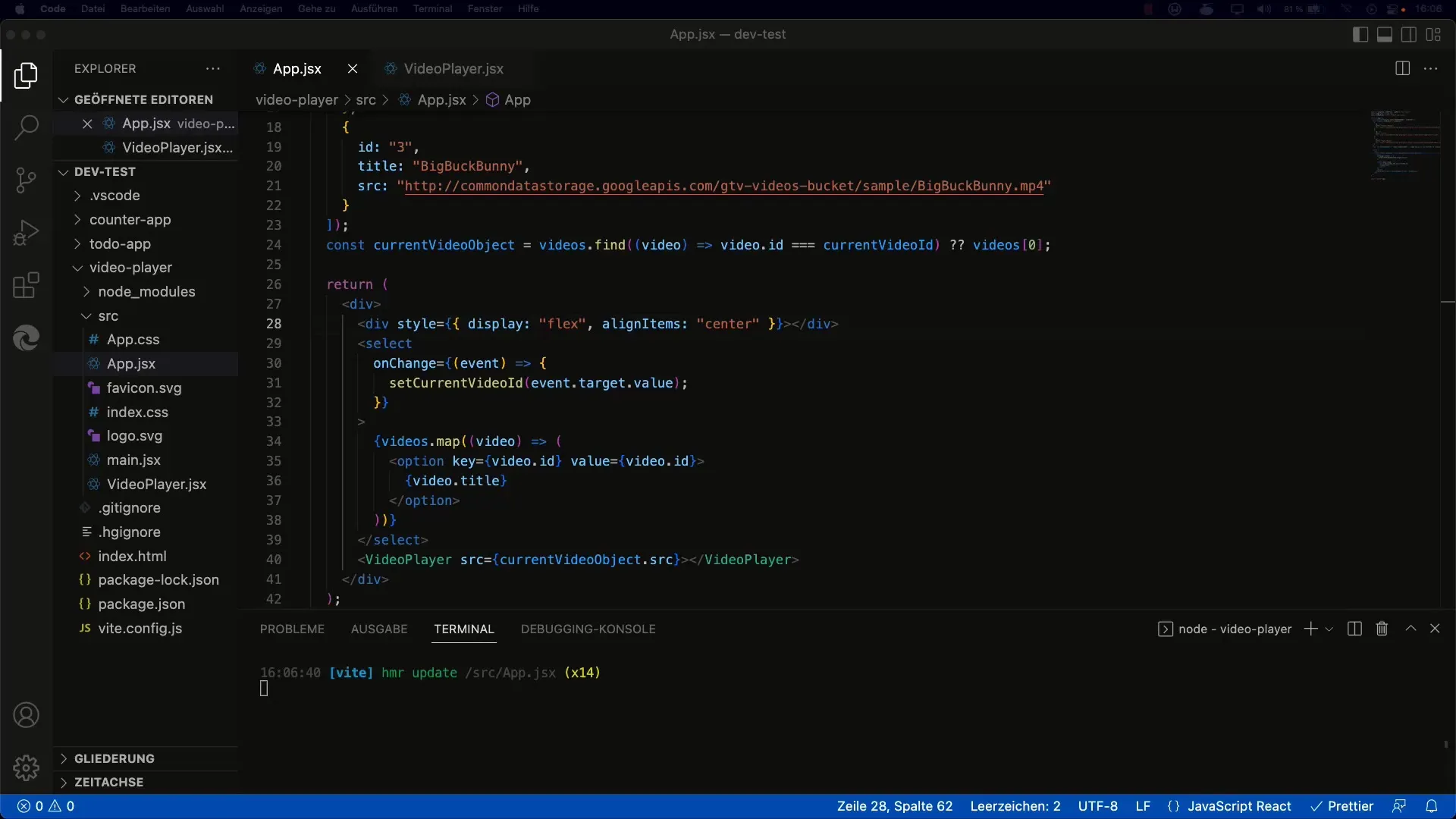Click the editor minimap
Viewport: 1456px width, 819px height.
1404,146
